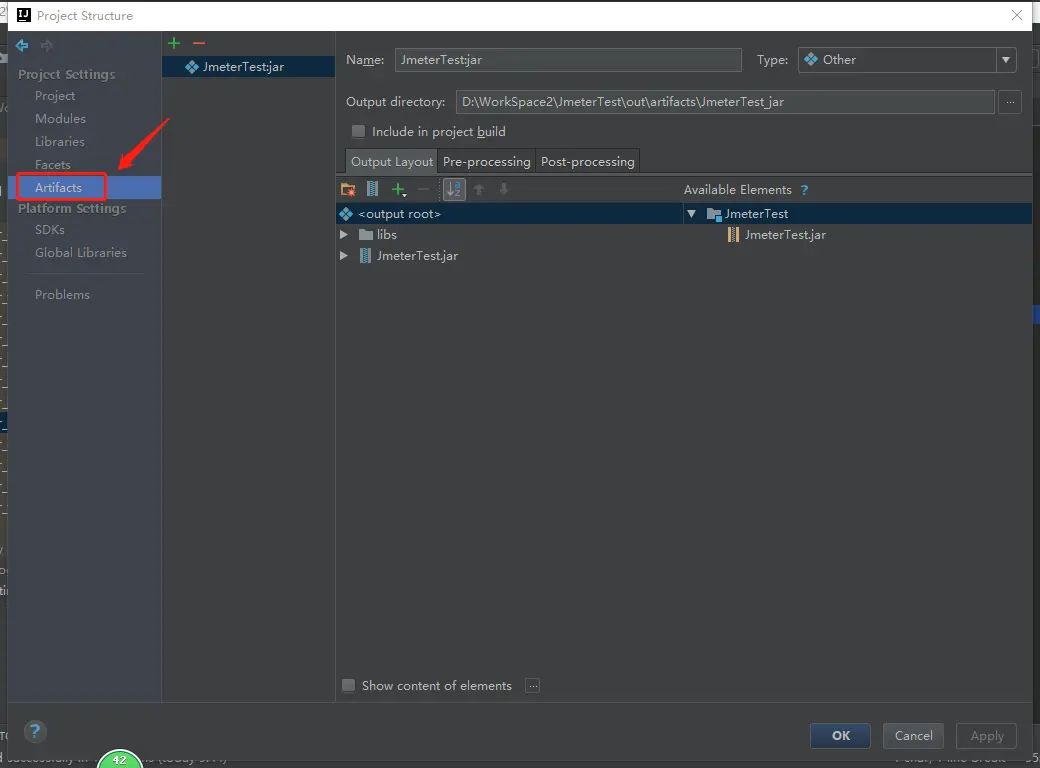Close the Project Structure dialog
1040x768 pixels.
(1017, 15)
